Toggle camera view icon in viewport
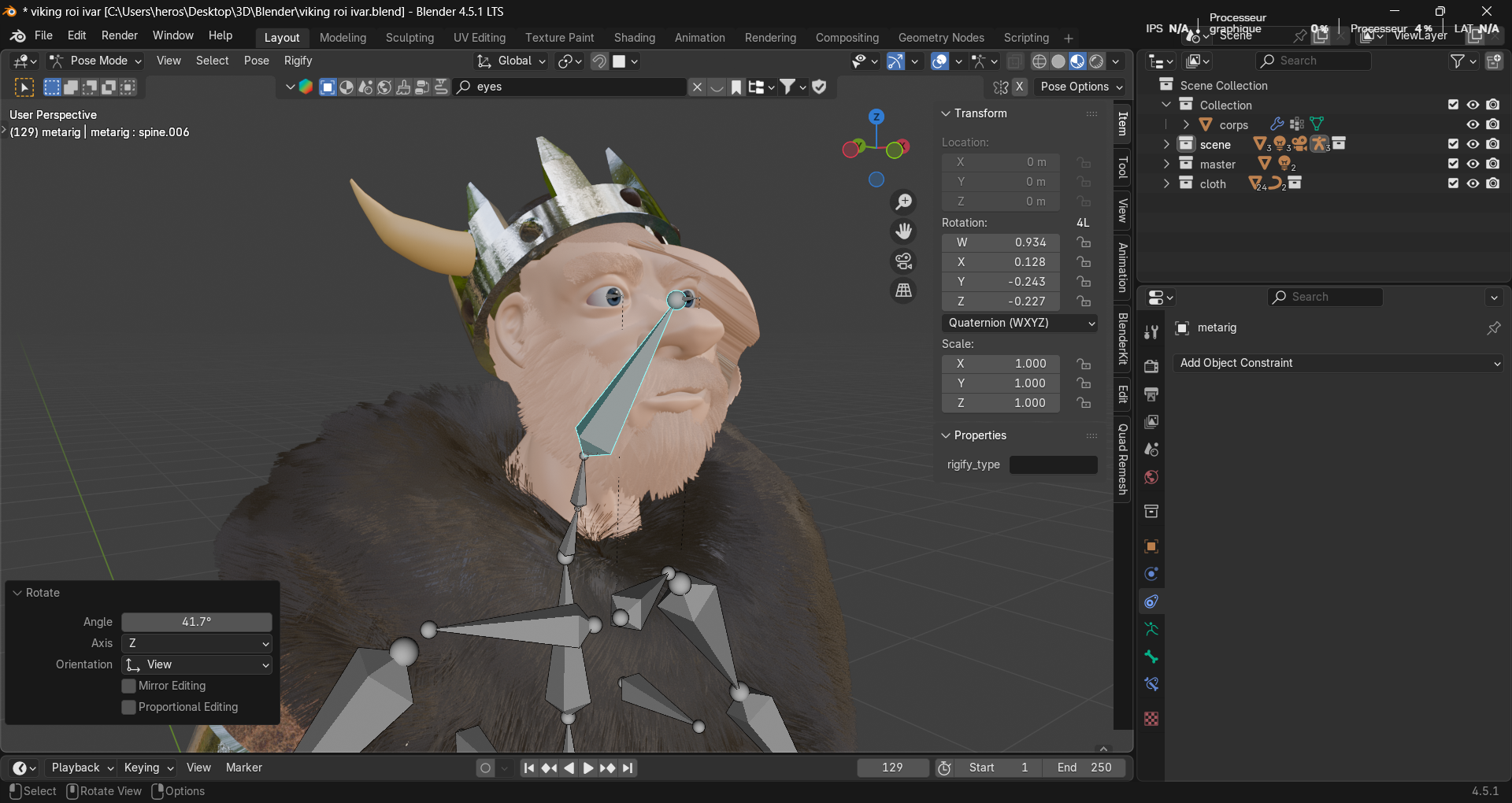 click(903, 261)
